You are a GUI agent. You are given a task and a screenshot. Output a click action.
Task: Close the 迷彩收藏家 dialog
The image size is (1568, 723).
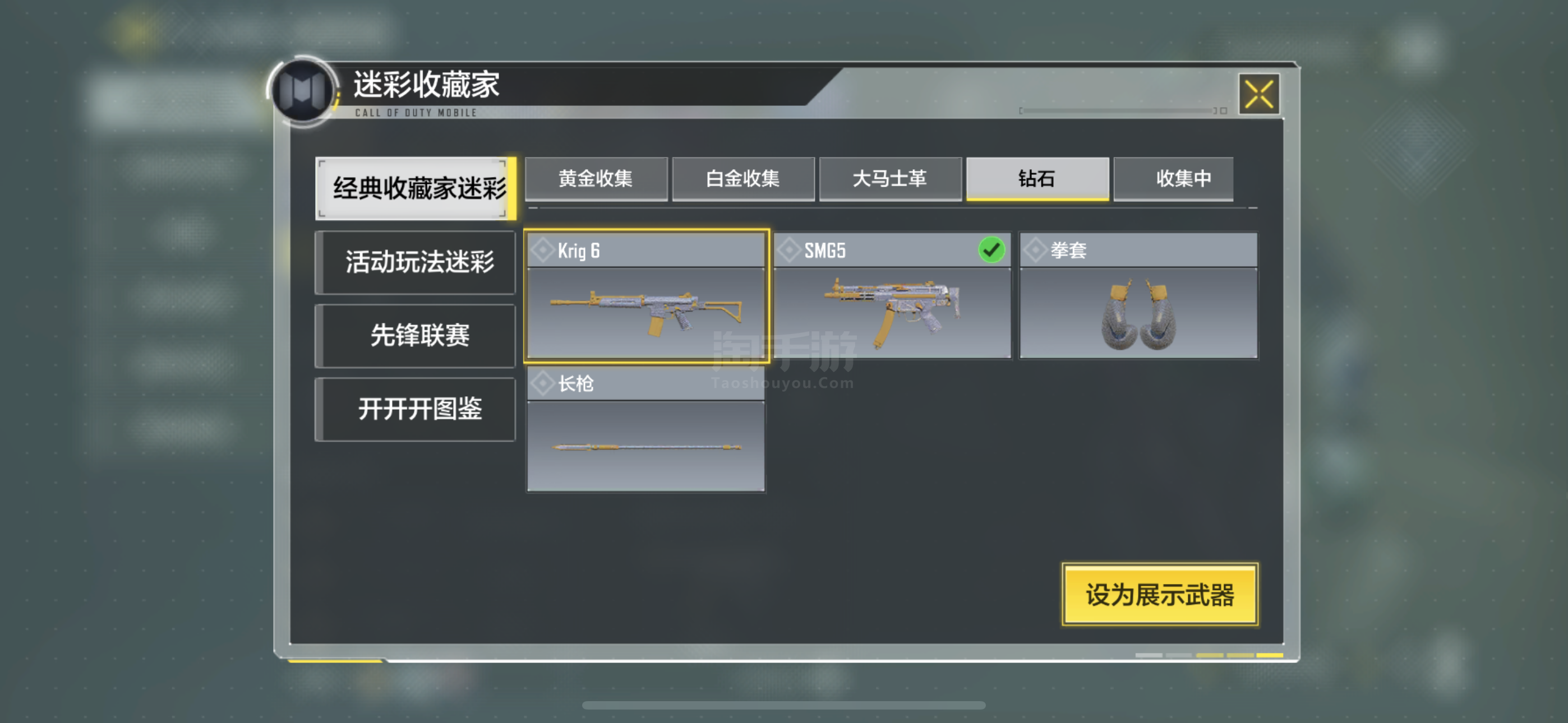point(1259,94)
